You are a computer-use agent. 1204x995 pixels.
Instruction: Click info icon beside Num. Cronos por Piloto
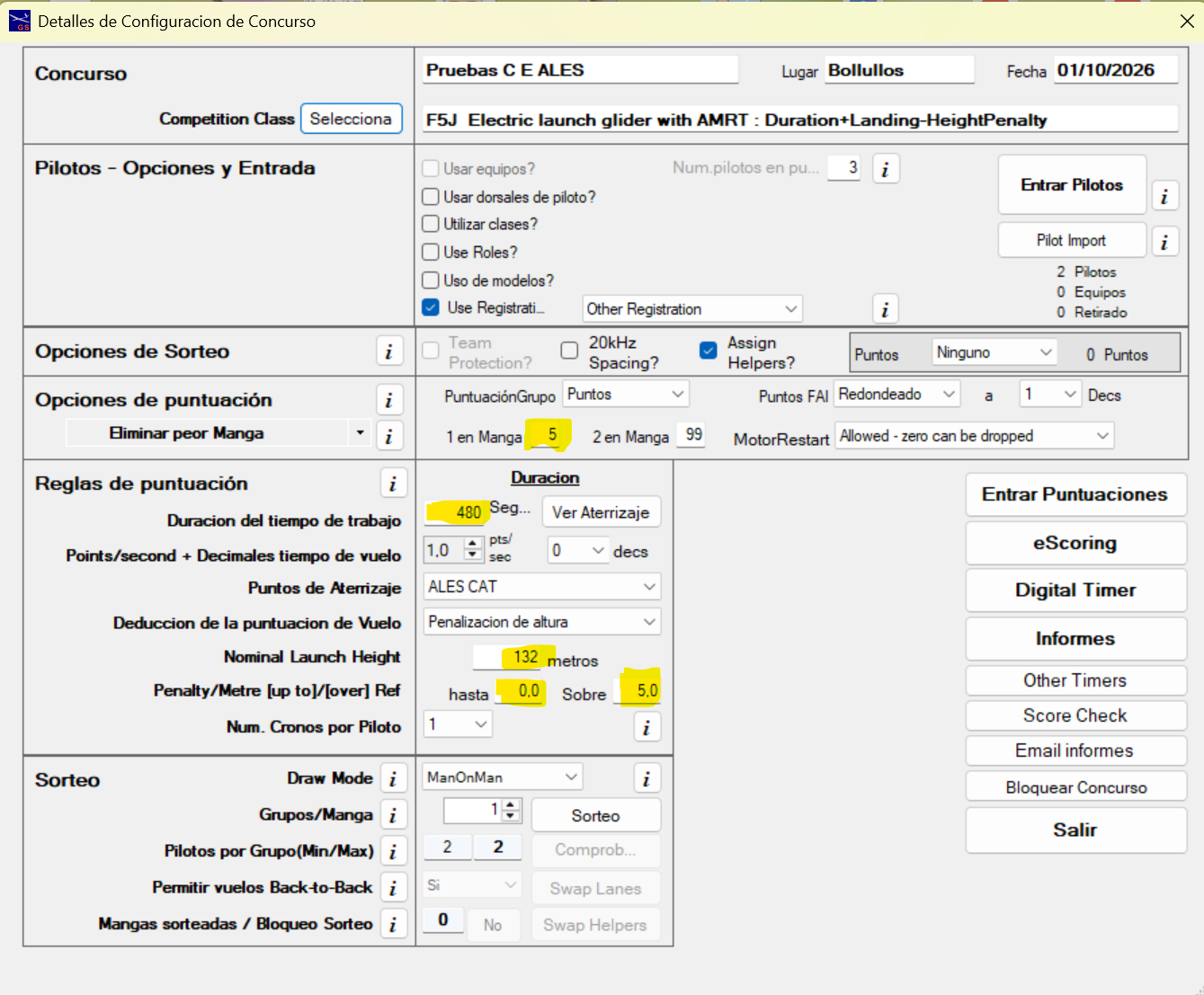pyautogui.click(x=647, y=727)
